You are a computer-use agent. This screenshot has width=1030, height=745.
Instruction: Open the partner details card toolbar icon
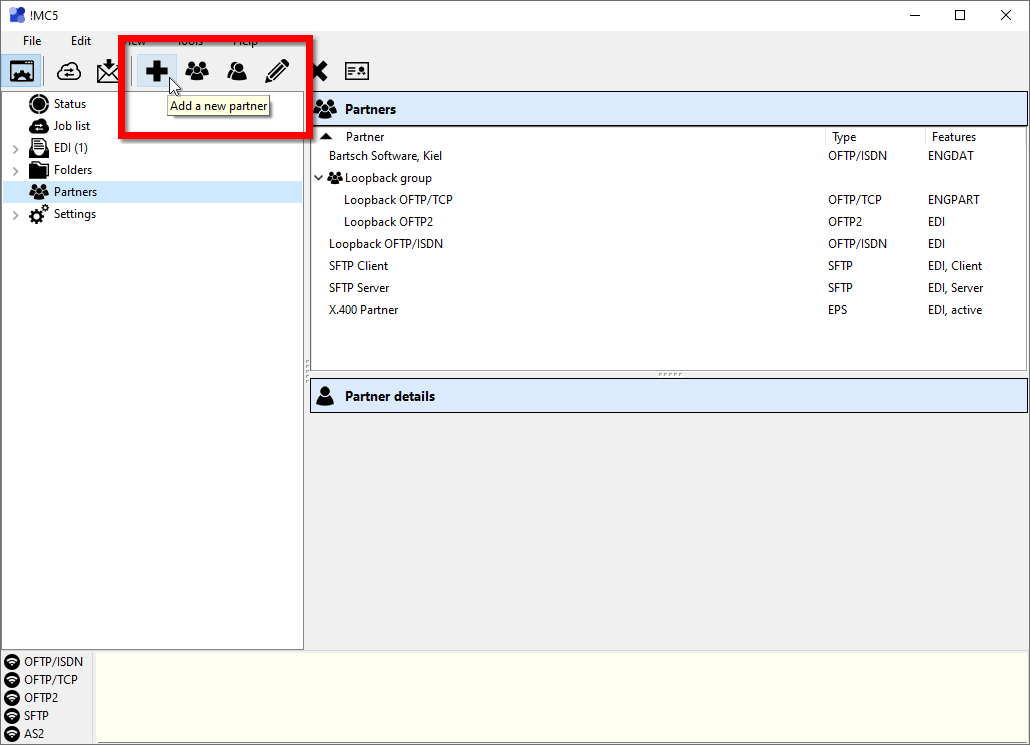356,70
